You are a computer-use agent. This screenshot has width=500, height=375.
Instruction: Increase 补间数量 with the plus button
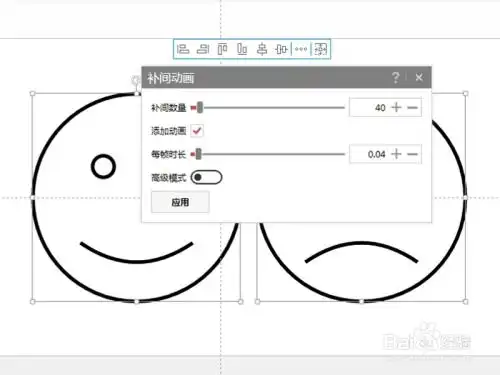pyautogui.click(x=396, y=107)
